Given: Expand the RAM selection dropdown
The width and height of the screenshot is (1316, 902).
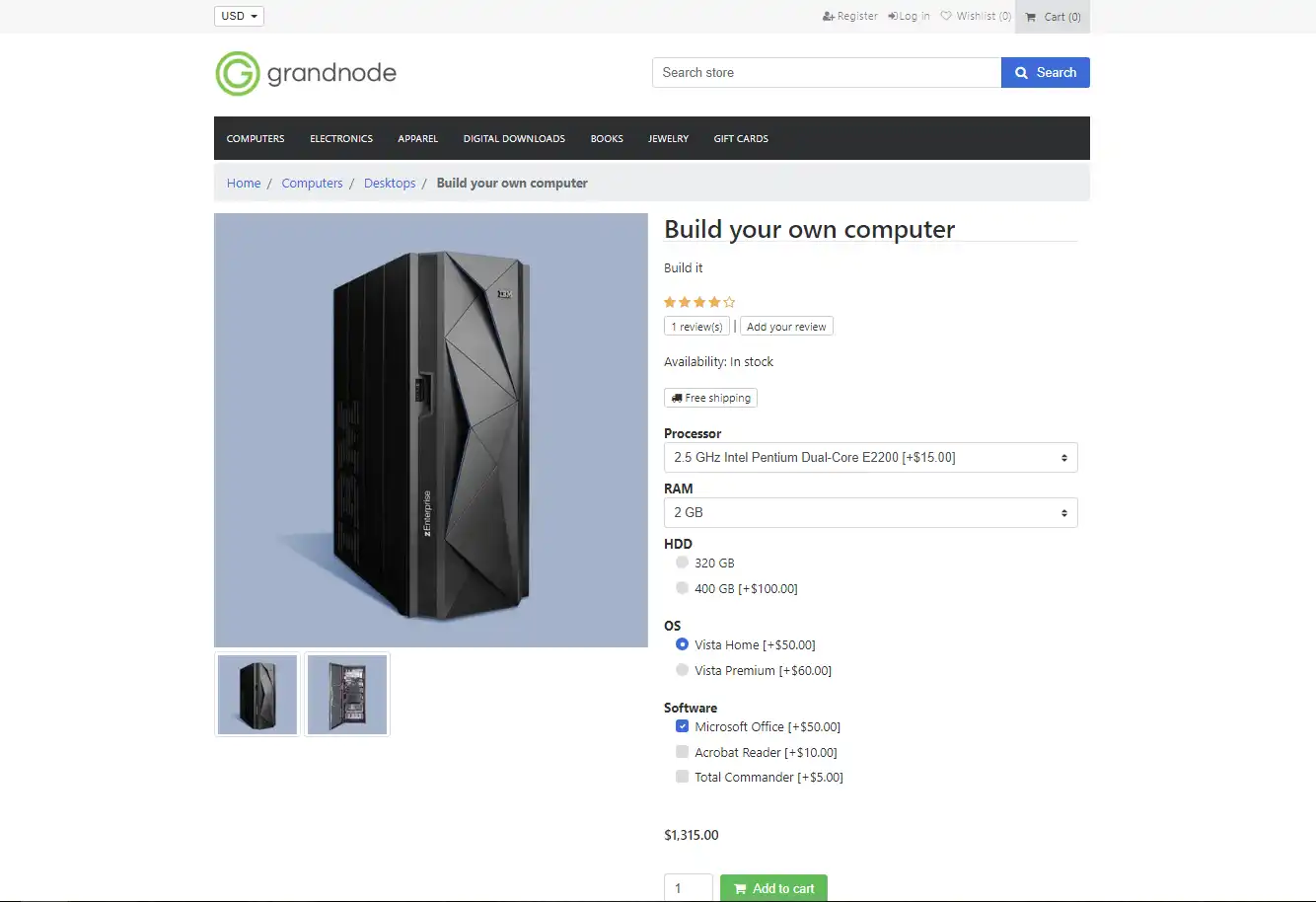Looking at the screenshot, I should [870, 513].
